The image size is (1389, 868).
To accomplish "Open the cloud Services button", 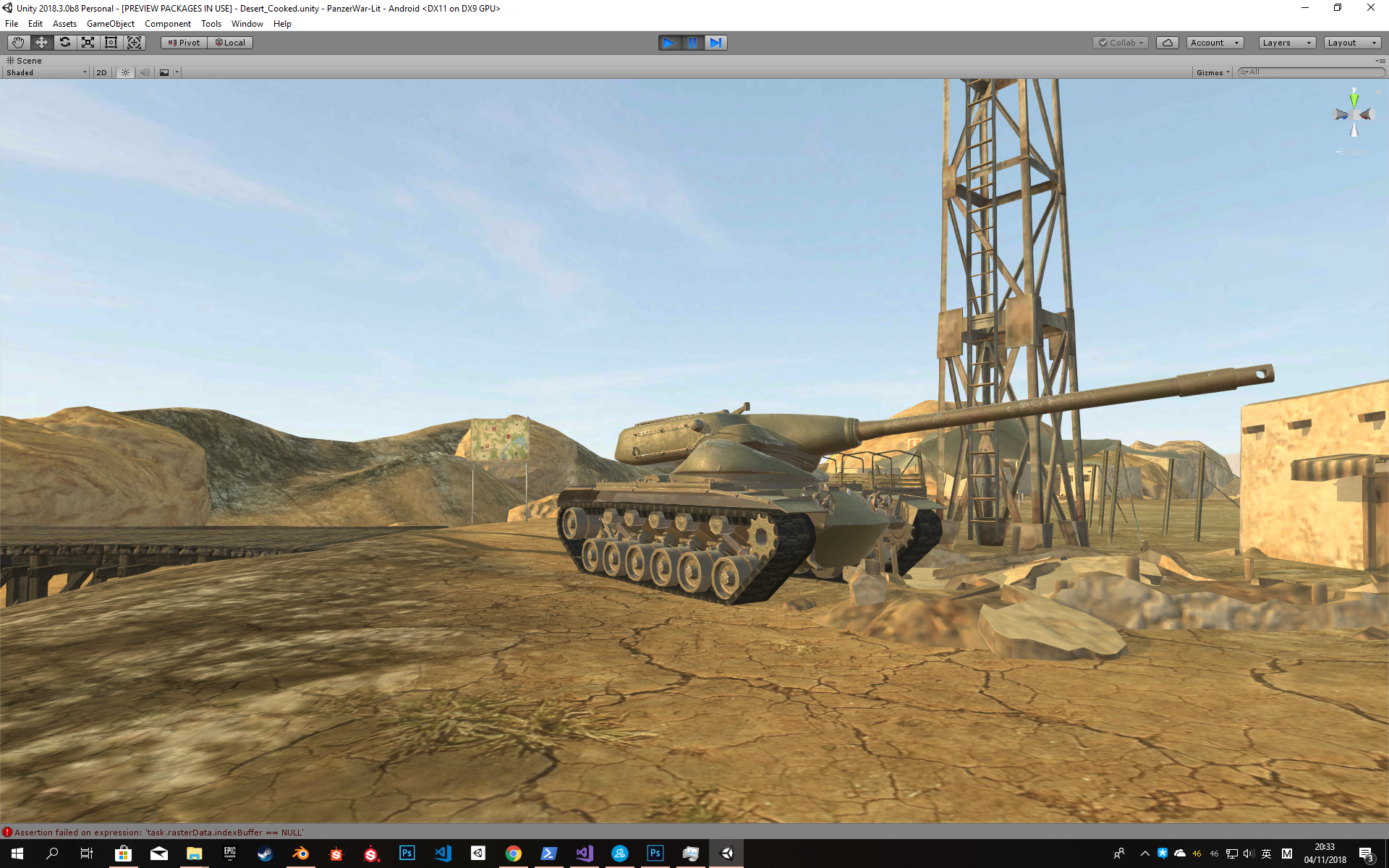I will pos(1167,43).
